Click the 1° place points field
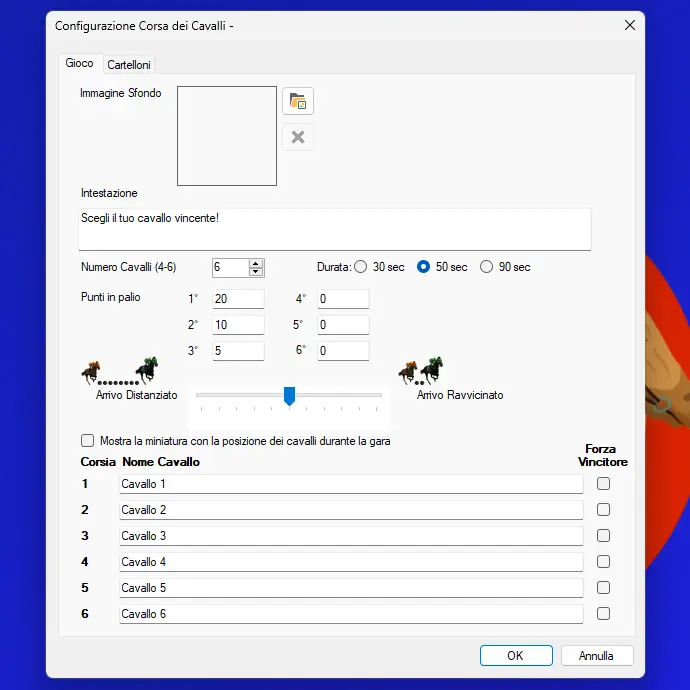This screenshot has width=690, height=690. click(238, 299)
